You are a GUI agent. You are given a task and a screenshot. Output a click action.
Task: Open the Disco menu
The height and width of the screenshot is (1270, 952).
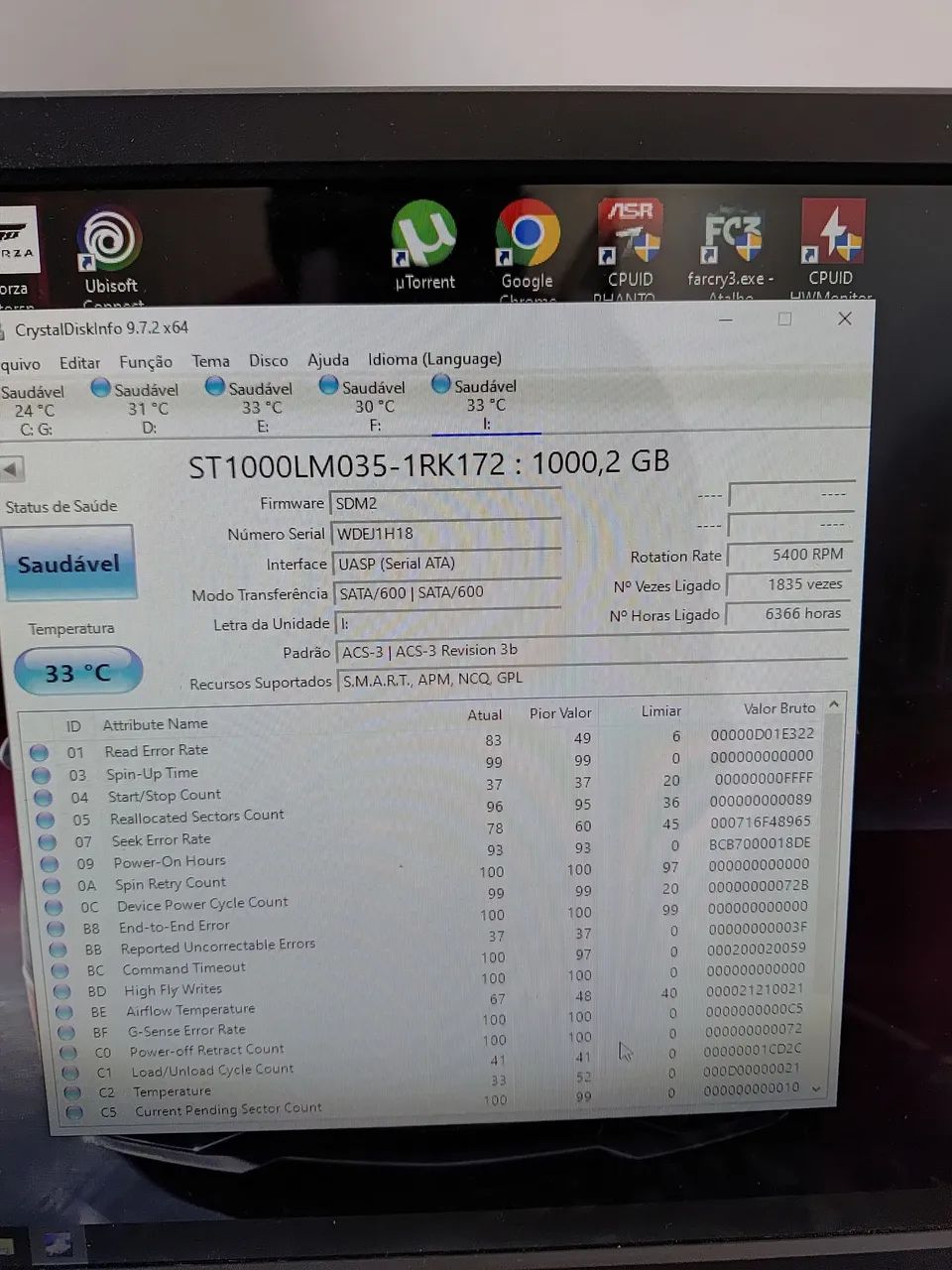[x=268, y=360]
